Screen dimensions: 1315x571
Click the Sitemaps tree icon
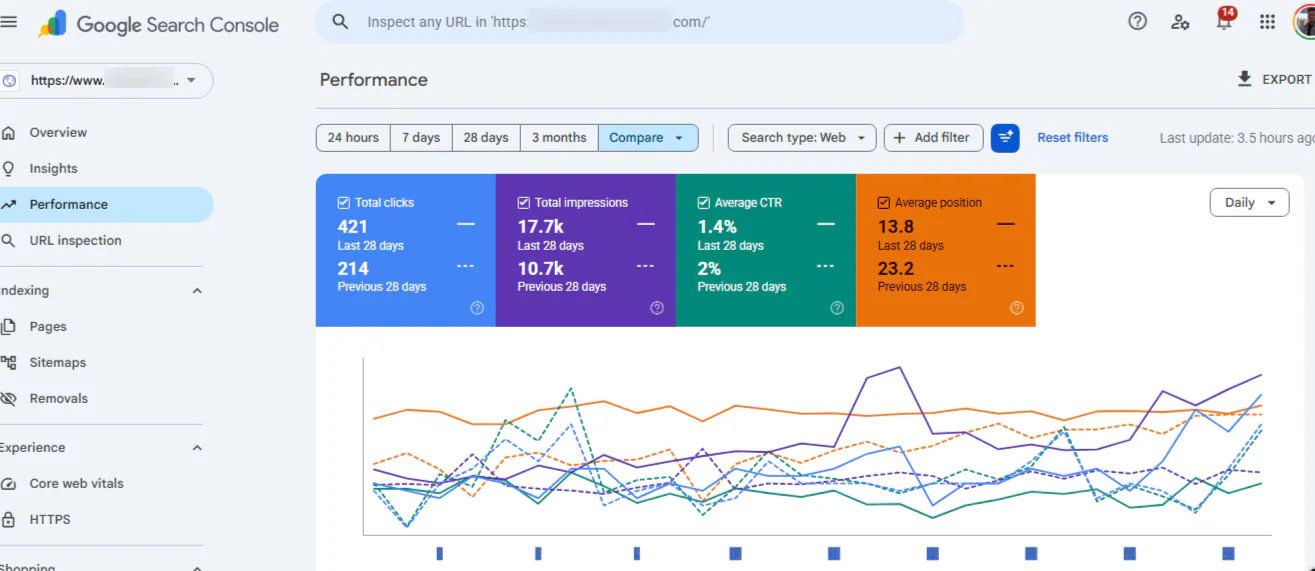(x=9, y=362)
